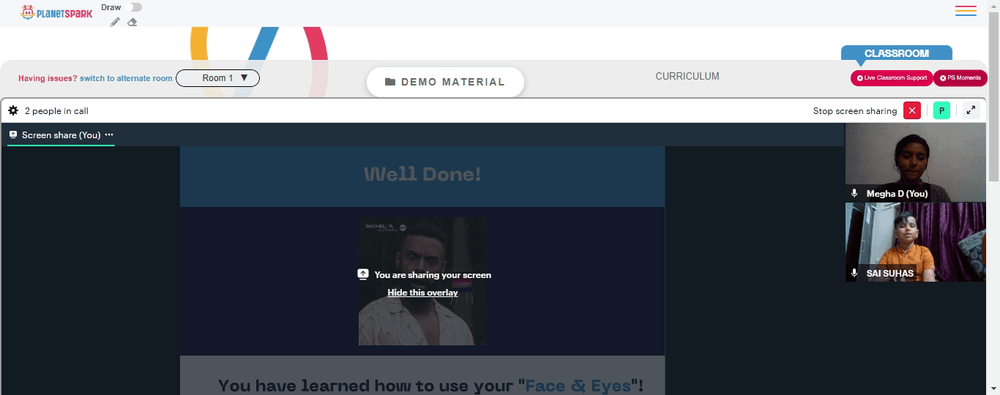Screen dimensions: 1000x395
Task: Click the folder icon in Demo Material
Action: [x=390, y=82]
